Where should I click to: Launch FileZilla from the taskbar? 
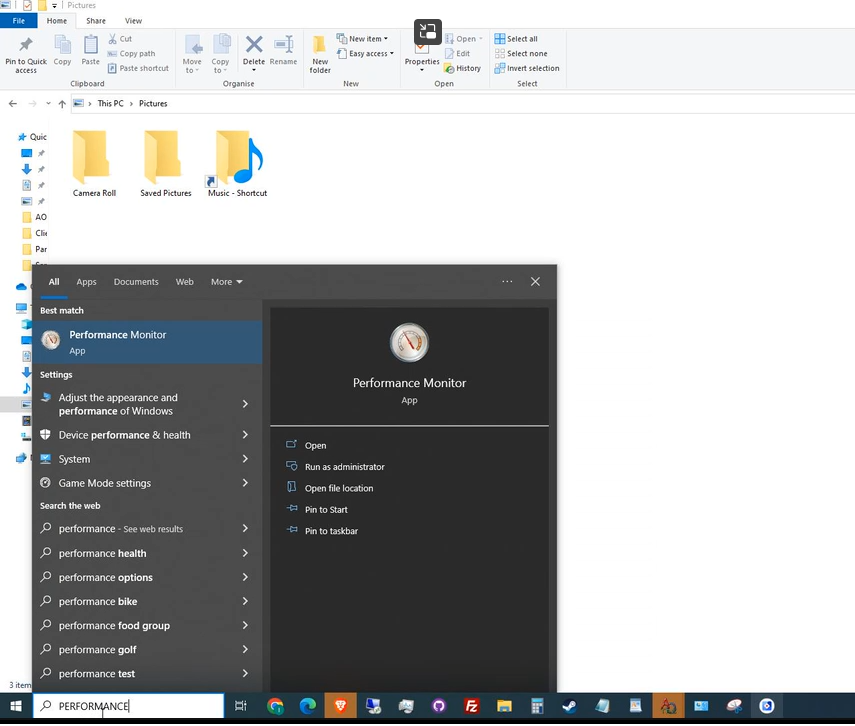[x=471, y=706]
